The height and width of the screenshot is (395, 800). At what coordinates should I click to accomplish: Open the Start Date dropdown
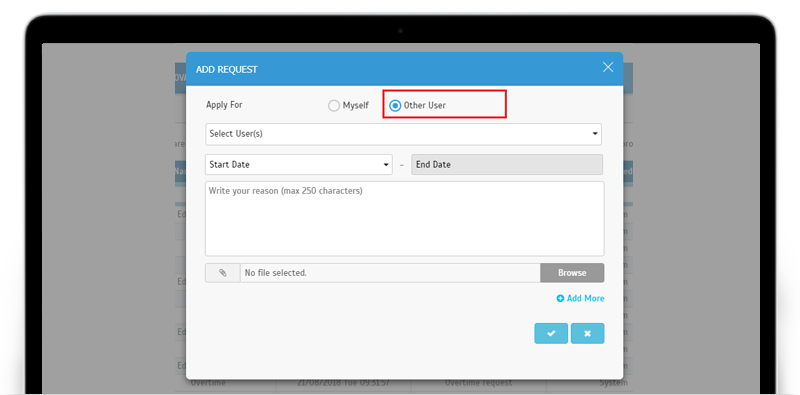(x=299, y=165)
